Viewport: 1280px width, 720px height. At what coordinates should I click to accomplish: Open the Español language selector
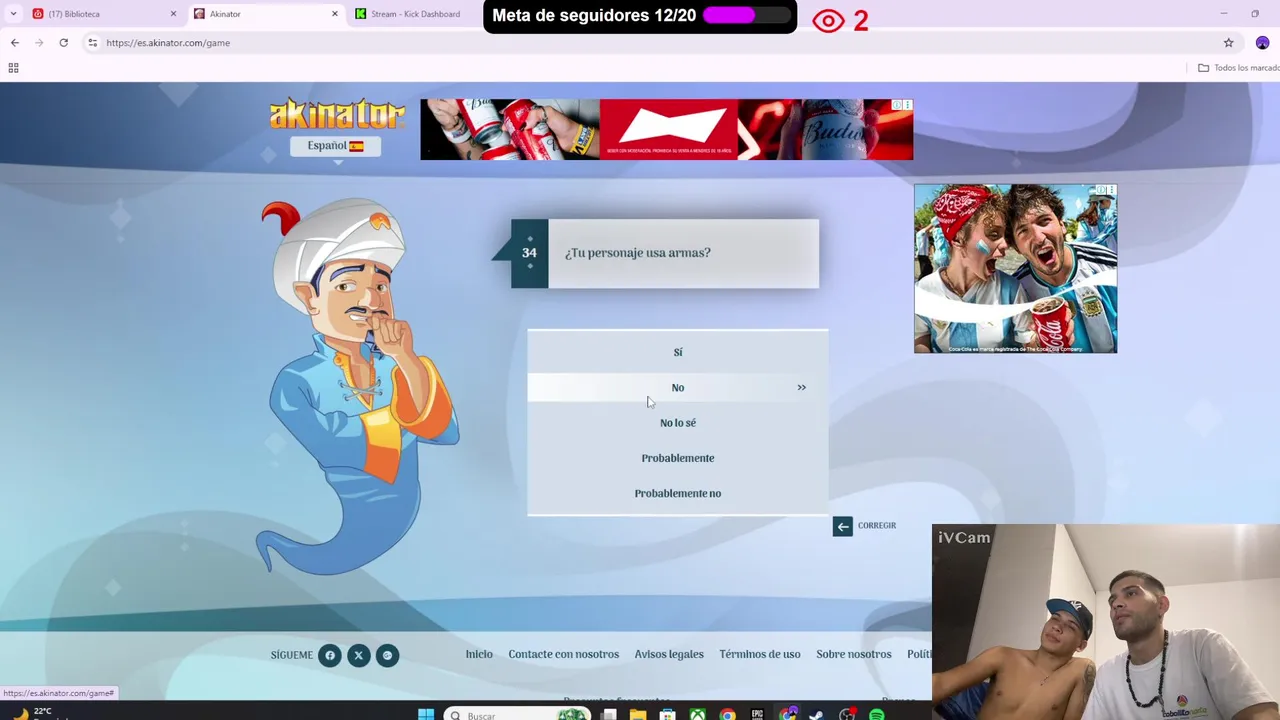335,146
